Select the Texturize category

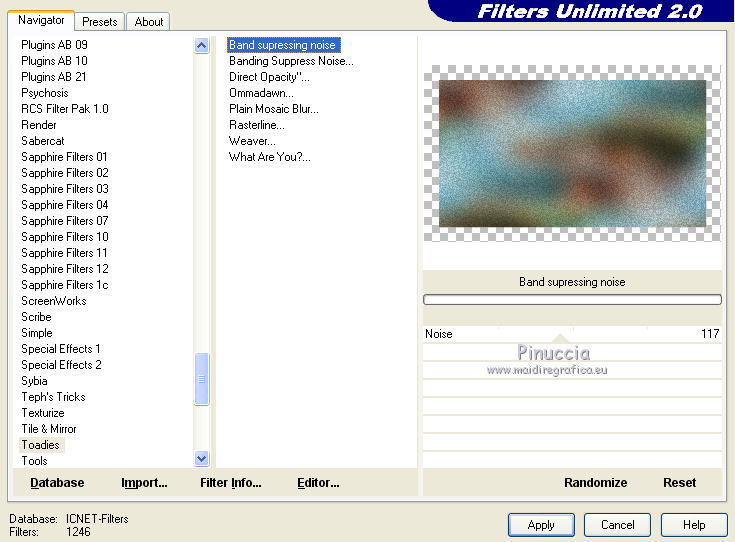[x=43, y=413]
